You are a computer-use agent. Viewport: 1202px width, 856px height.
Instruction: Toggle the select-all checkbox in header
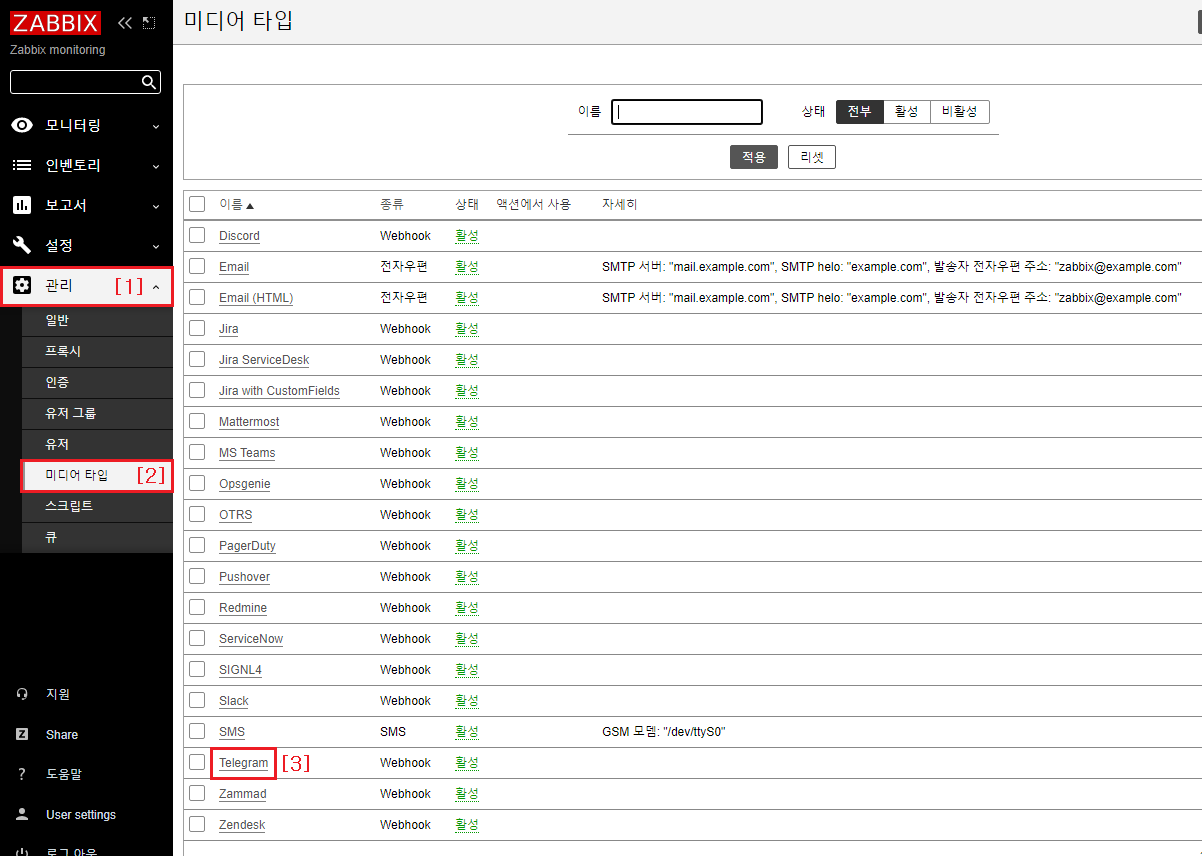click(x=197, y=204)
